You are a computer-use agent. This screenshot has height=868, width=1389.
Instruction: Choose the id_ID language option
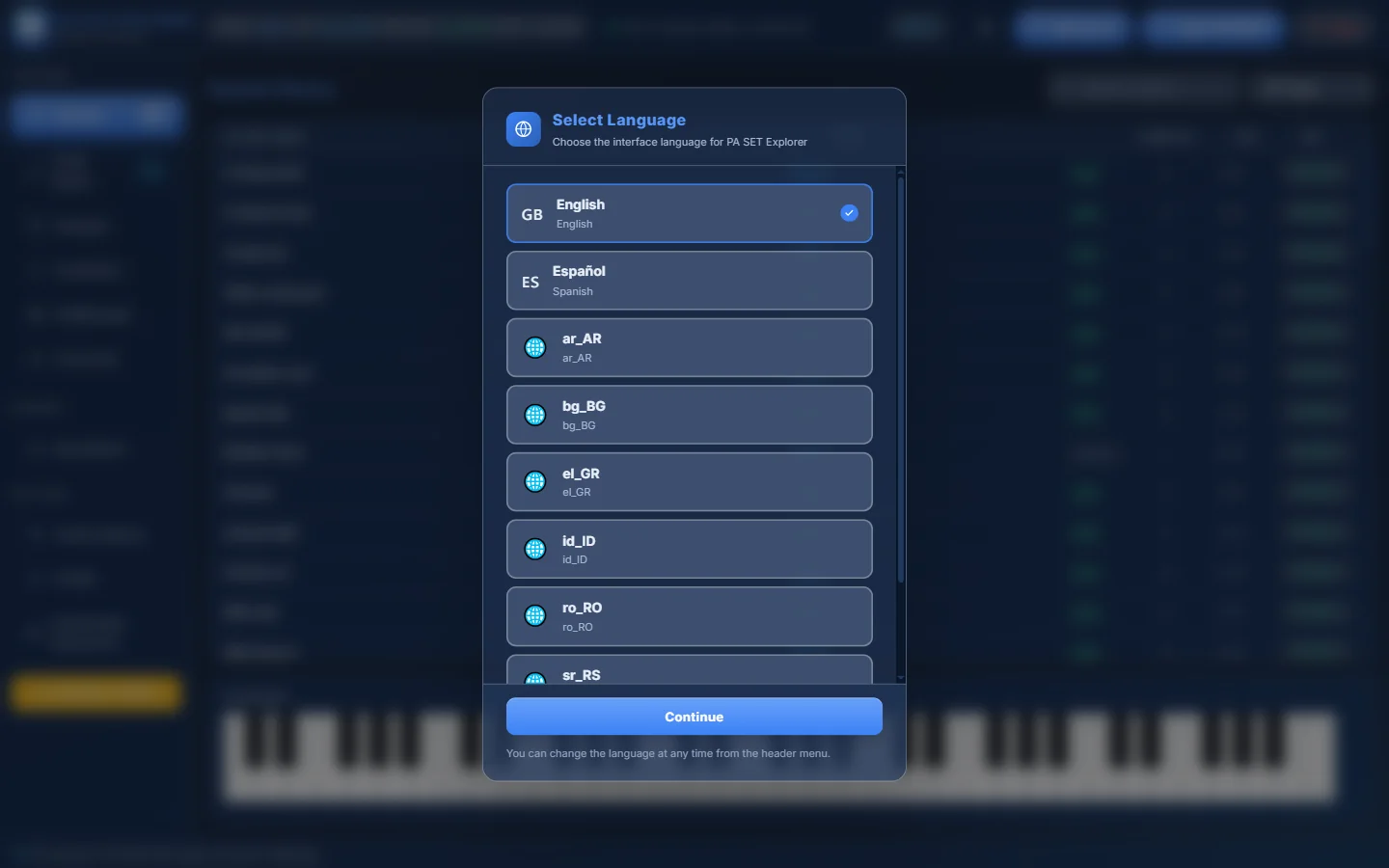click(x=690, y=549)
